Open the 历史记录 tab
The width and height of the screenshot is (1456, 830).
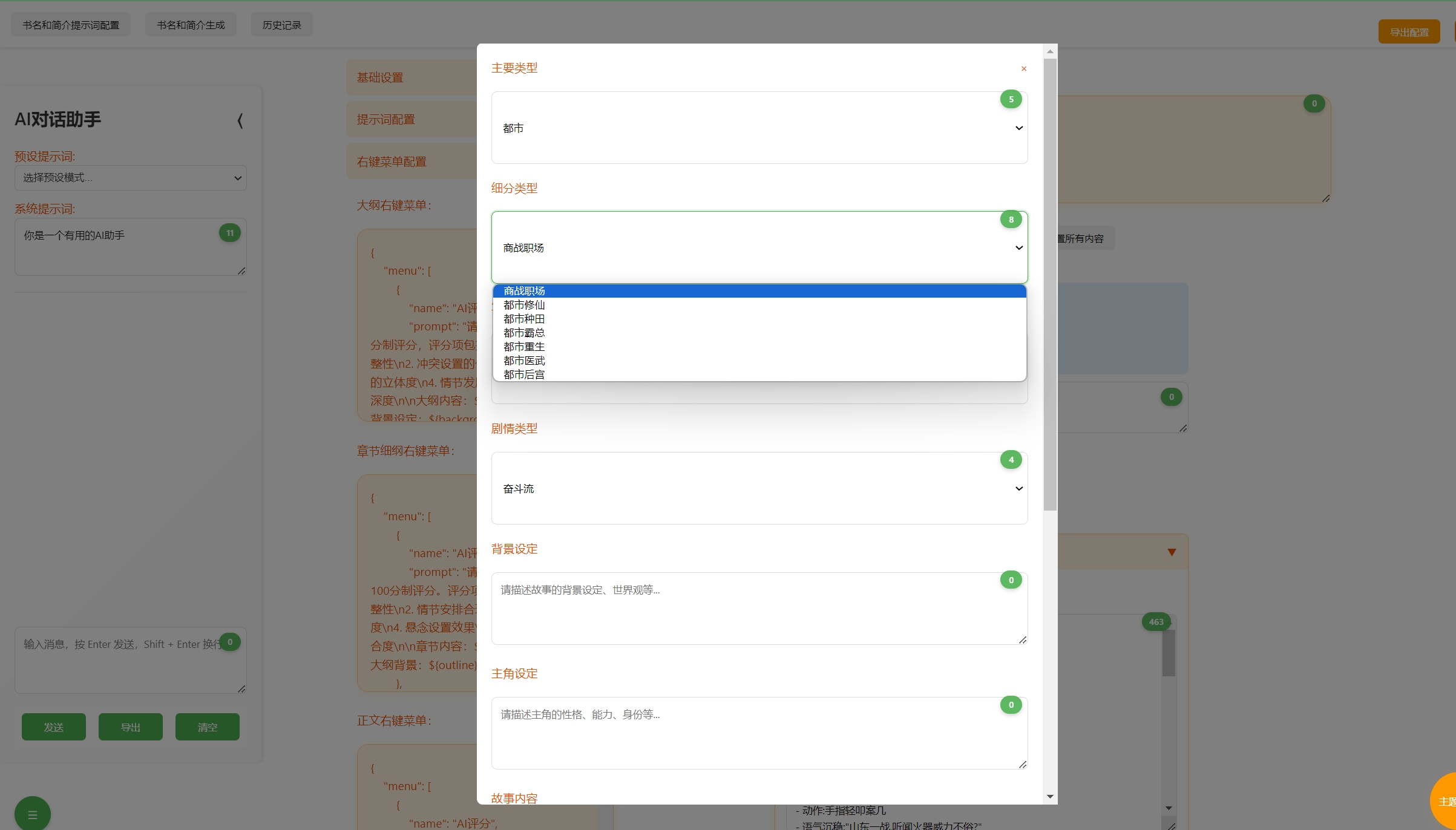pos(281,25)
